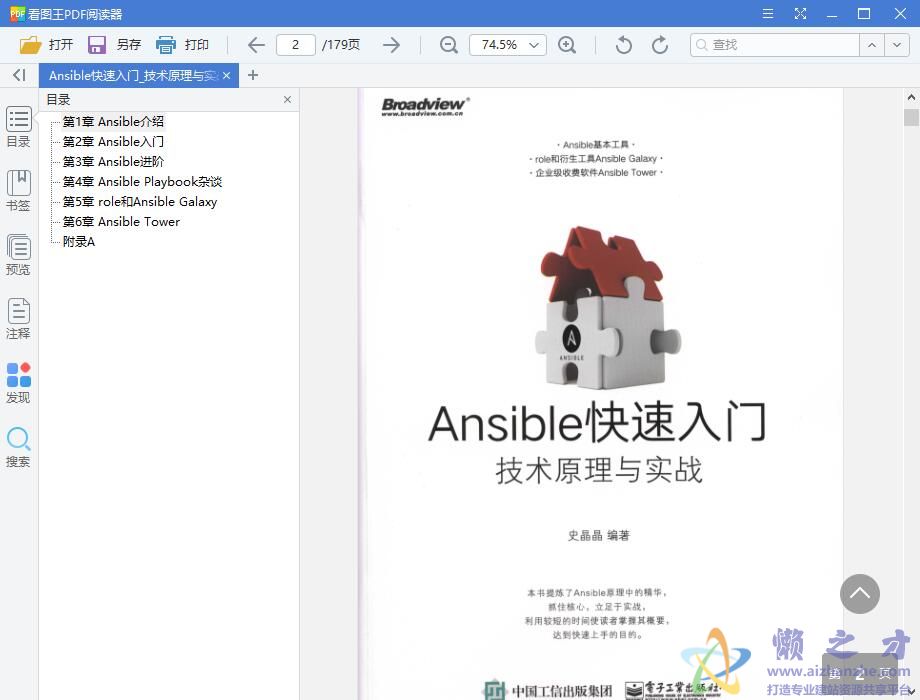Screen dimensions: 920x700
Task: Click the 看图王PDF阅读器 app logo
Action: click(18, 13)
